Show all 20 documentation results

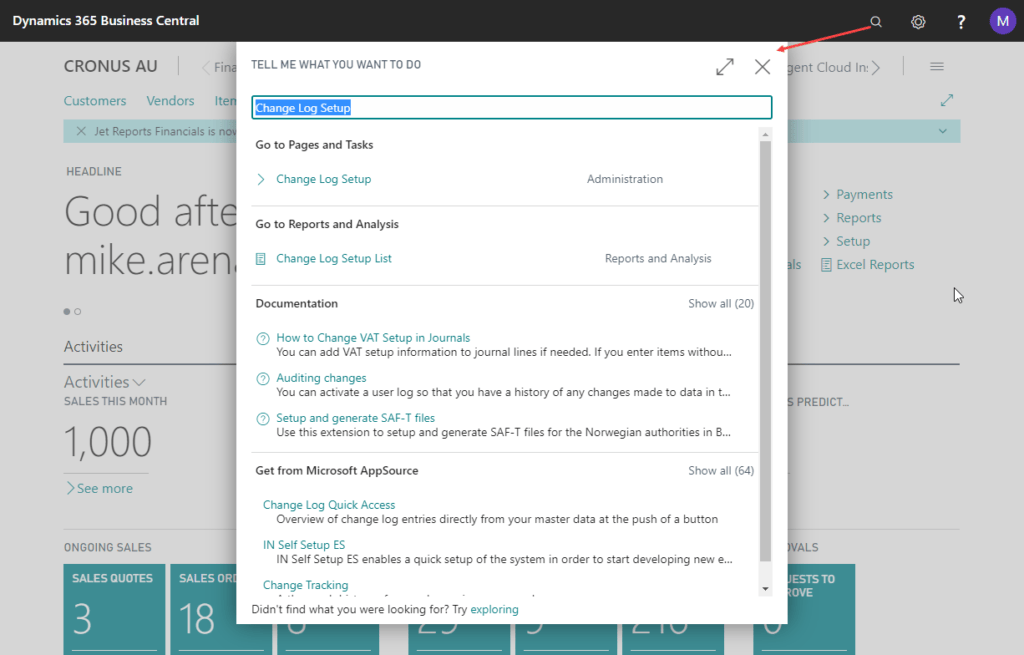coord(721,304)
